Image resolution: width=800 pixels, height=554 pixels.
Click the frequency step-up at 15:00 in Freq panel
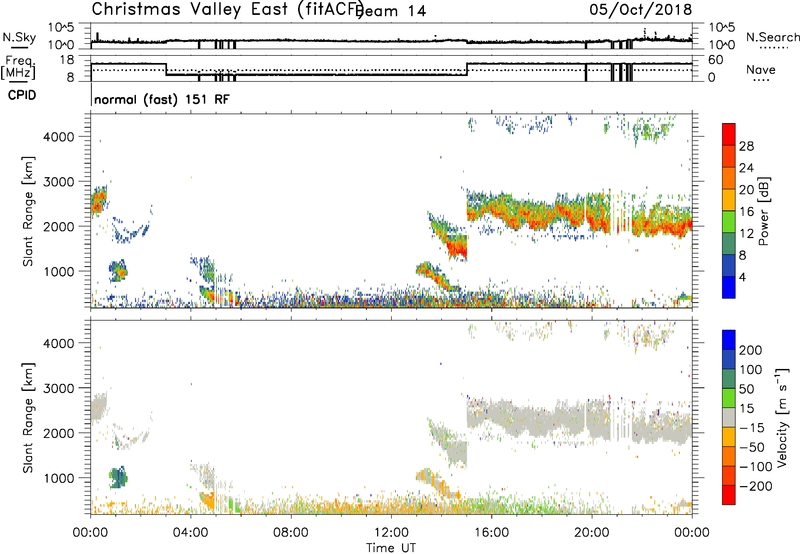click(x=467, y=69)
